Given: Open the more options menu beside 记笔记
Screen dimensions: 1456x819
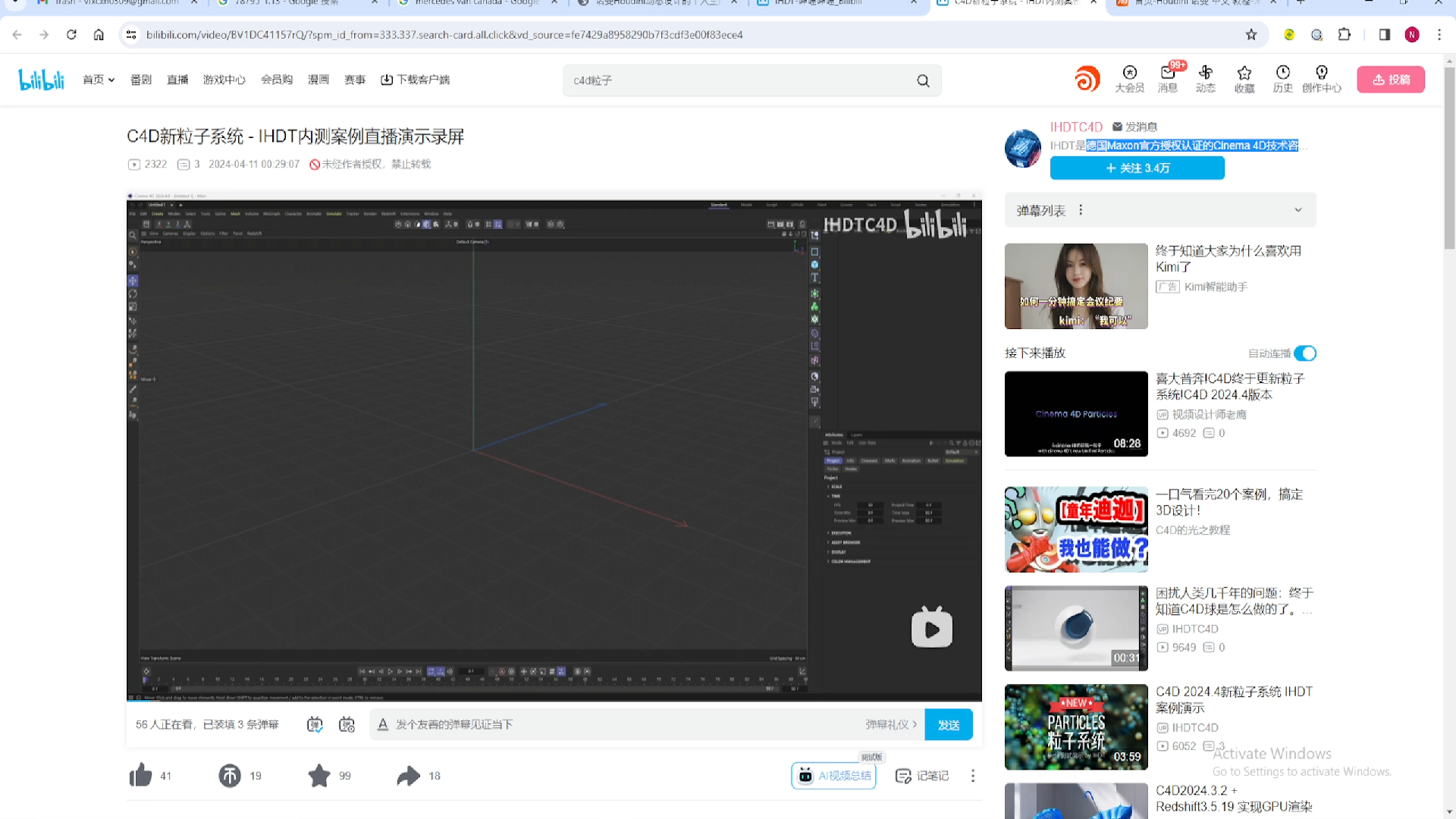Looking at the screenshot, I should point(973,775).
